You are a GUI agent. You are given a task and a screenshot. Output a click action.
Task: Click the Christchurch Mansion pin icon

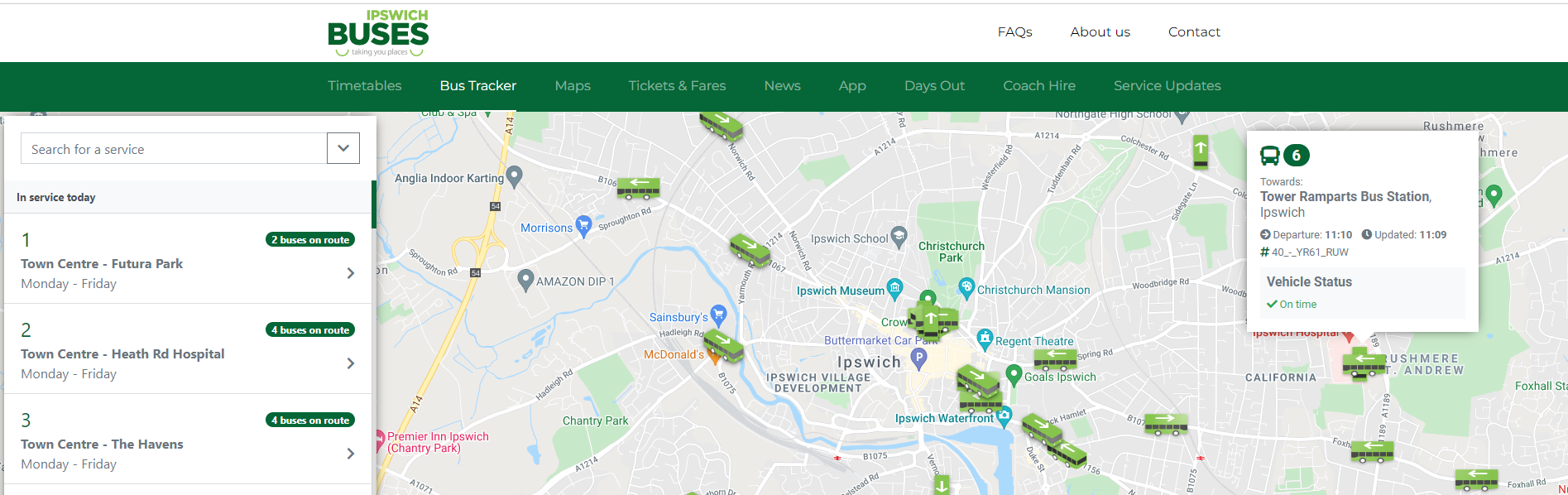tap(966, 288)
